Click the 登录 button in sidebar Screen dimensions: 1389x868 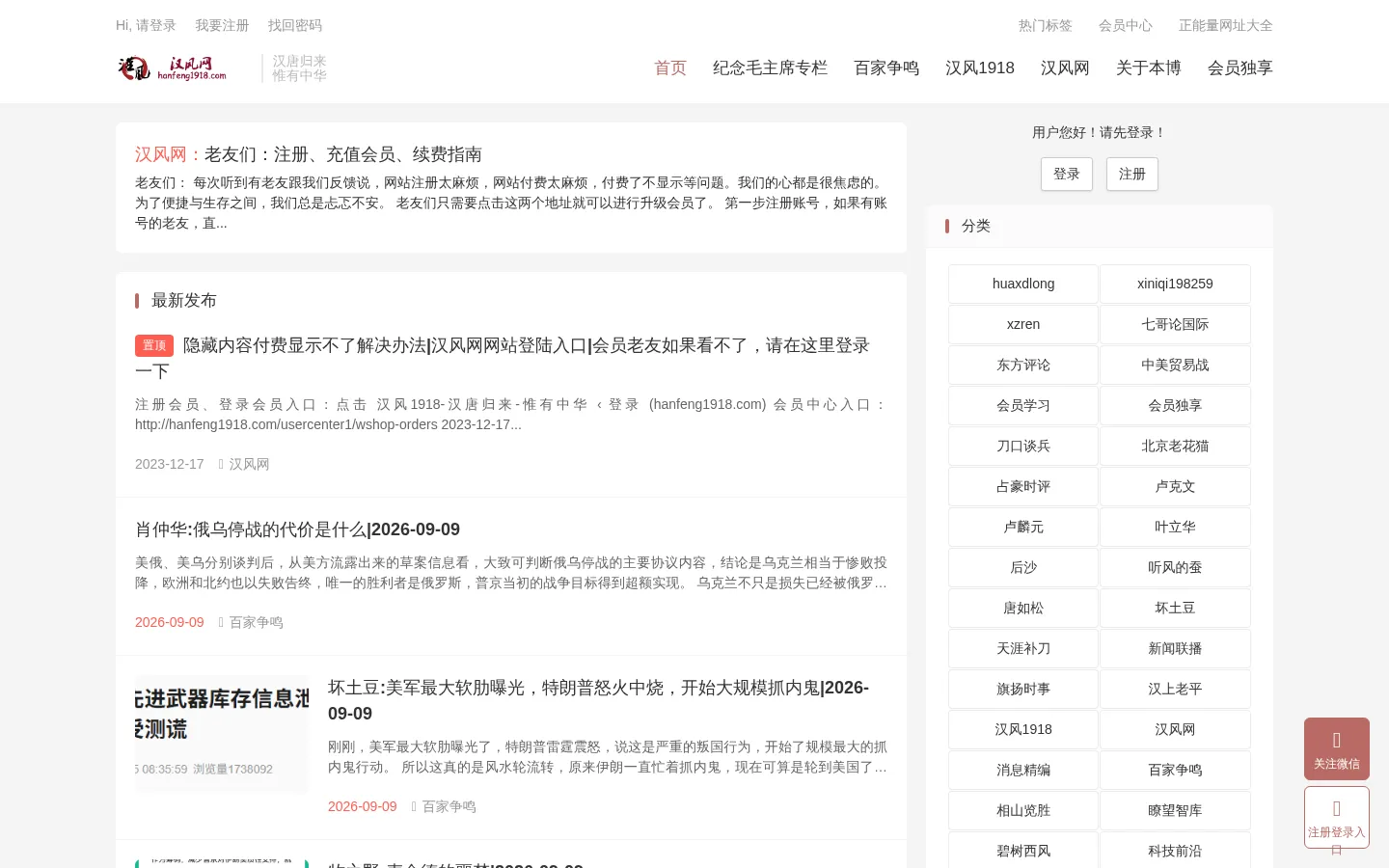click(1067, 174)
